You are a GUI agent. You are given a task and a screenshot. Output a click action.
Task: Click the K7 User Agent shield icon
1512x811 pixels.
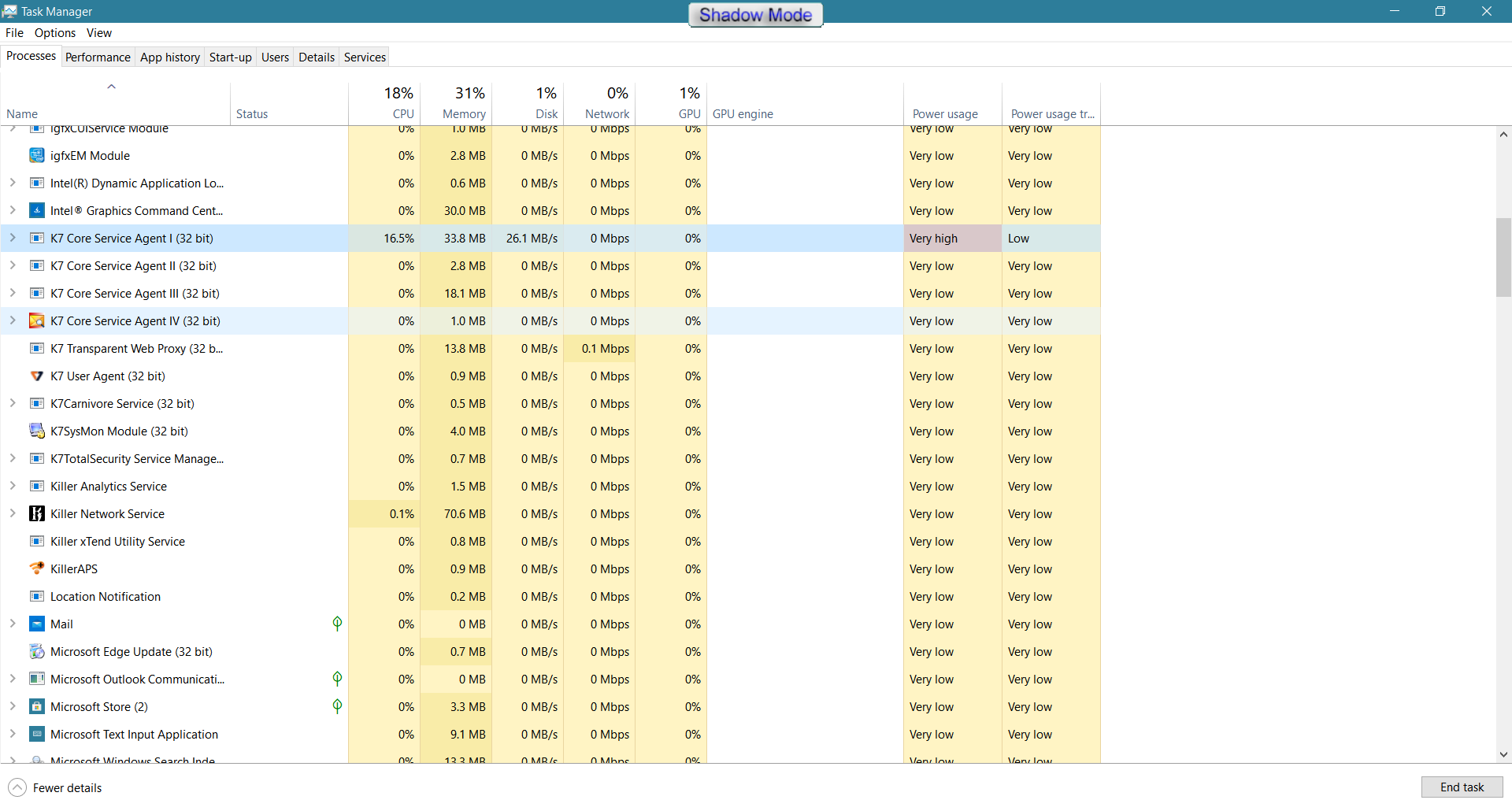[36, 376]
